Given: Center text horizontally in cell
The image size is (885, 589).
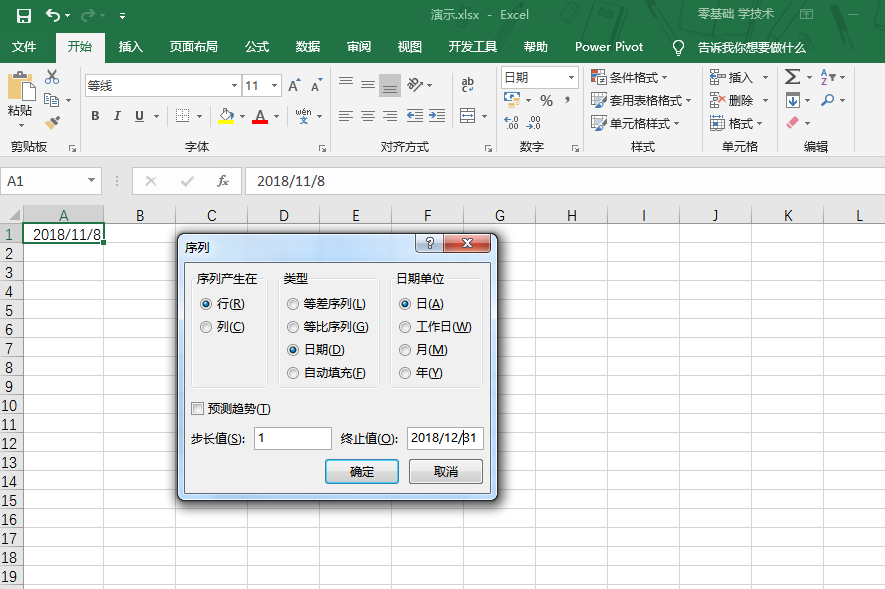Looking at the screenshot, I should tap(368, 116).
